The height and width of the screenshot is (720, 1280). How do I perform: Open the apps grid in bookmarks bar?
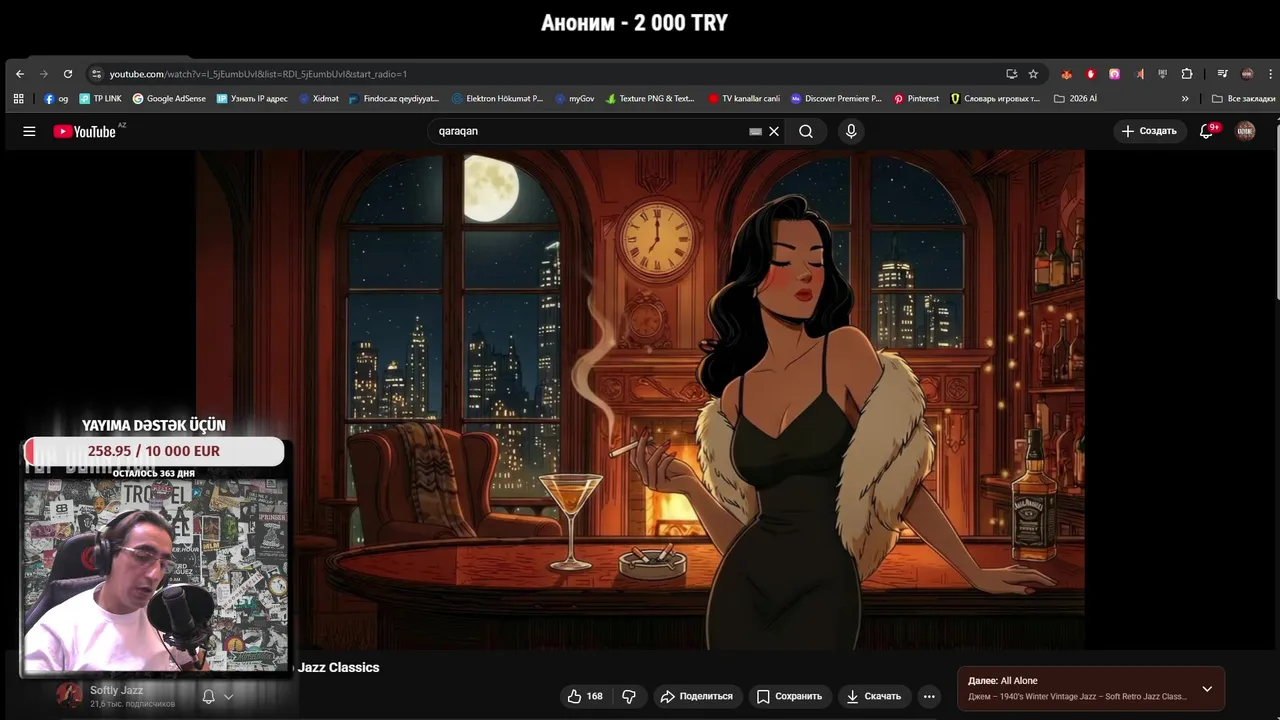click(x=18, y=99)
